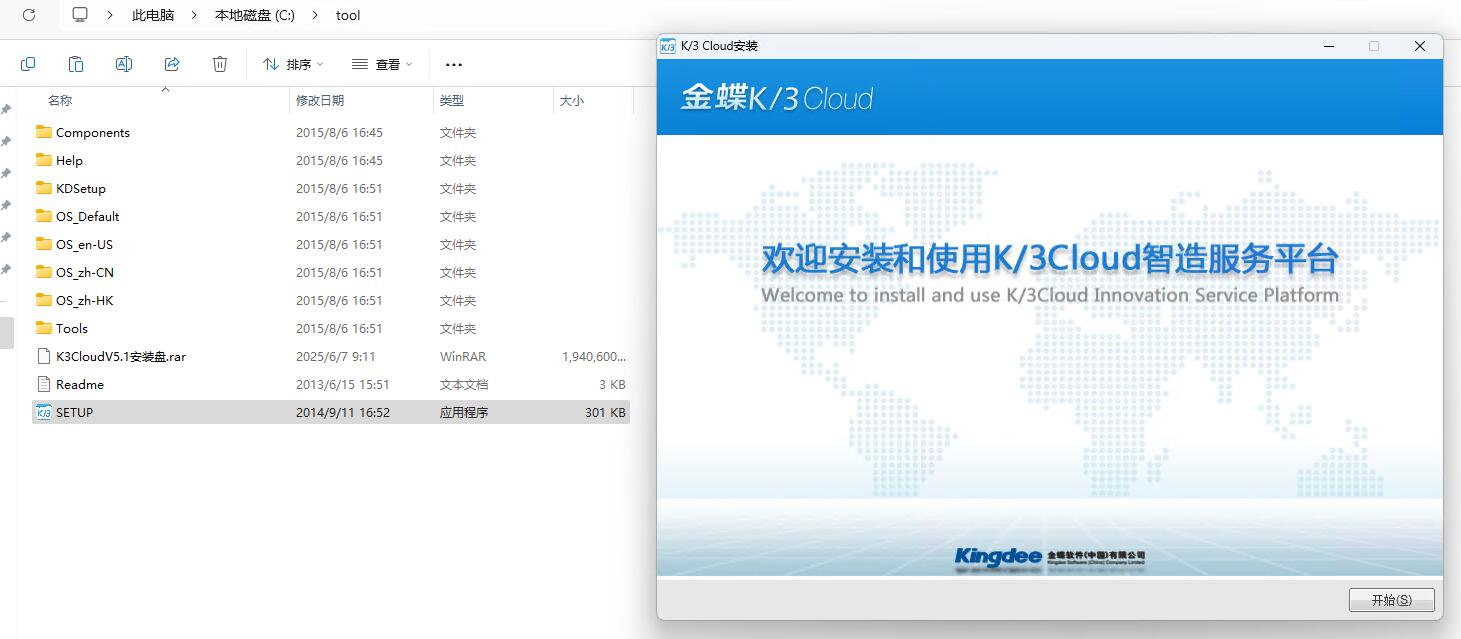Close the K/3 Cloud installer window
1461x639 pixels.
point(1419,46)
